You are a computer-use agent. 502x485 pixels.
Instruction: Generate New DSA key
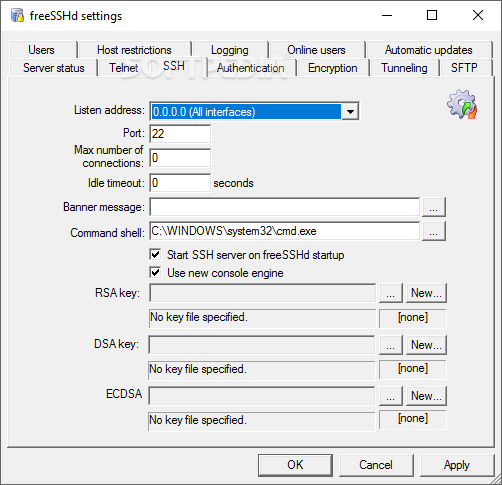[426, 345]
